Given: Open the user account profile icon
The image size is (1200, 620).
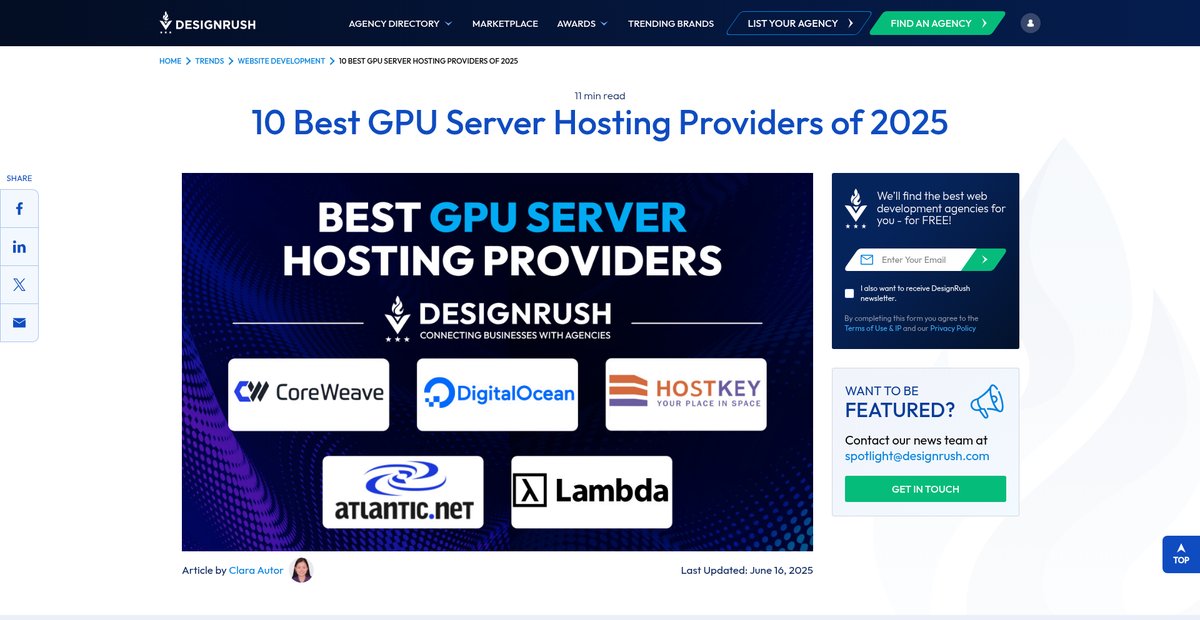Looking at the screenshot, I should (x=1030, y=23).
